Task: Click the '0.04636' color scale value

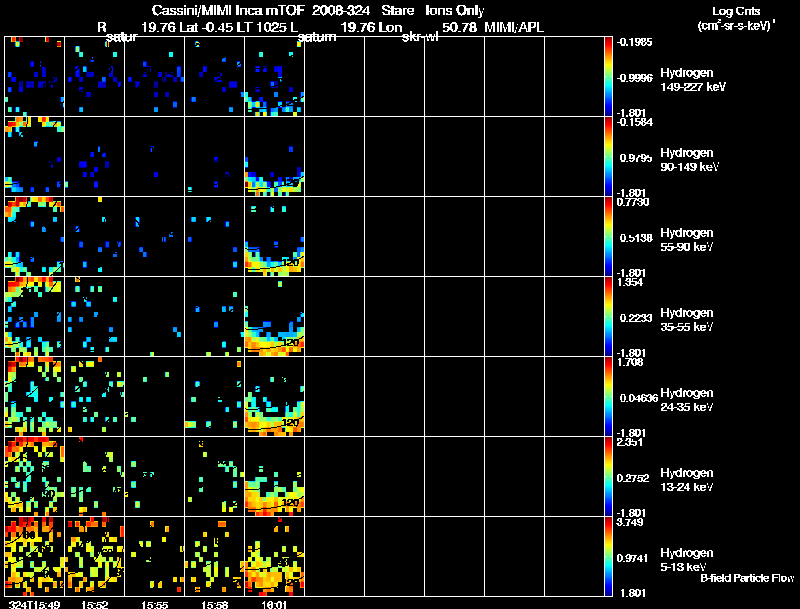Action: click(x=639, y=398)
